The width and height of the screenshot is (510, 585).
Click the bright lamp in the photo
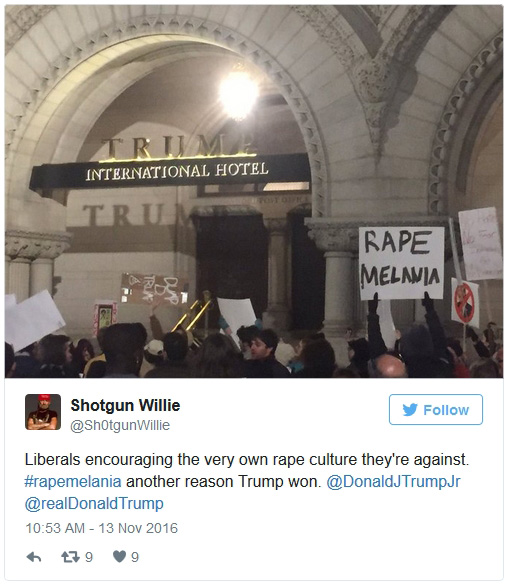[239, 93]
